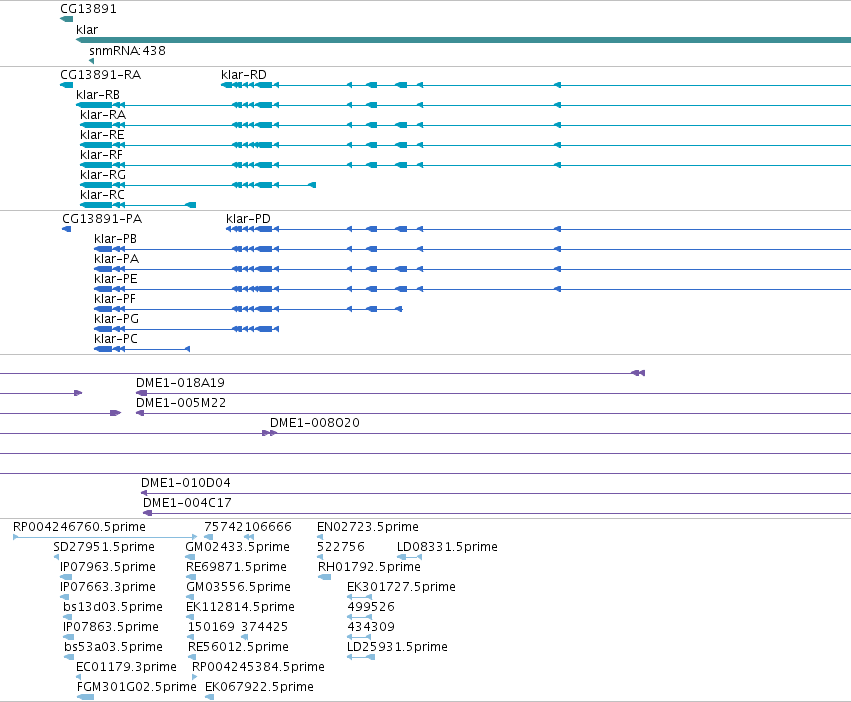The image size is (851, 702).
Task: Select the GM03556.5prime EST label
Action: point(238,587)
